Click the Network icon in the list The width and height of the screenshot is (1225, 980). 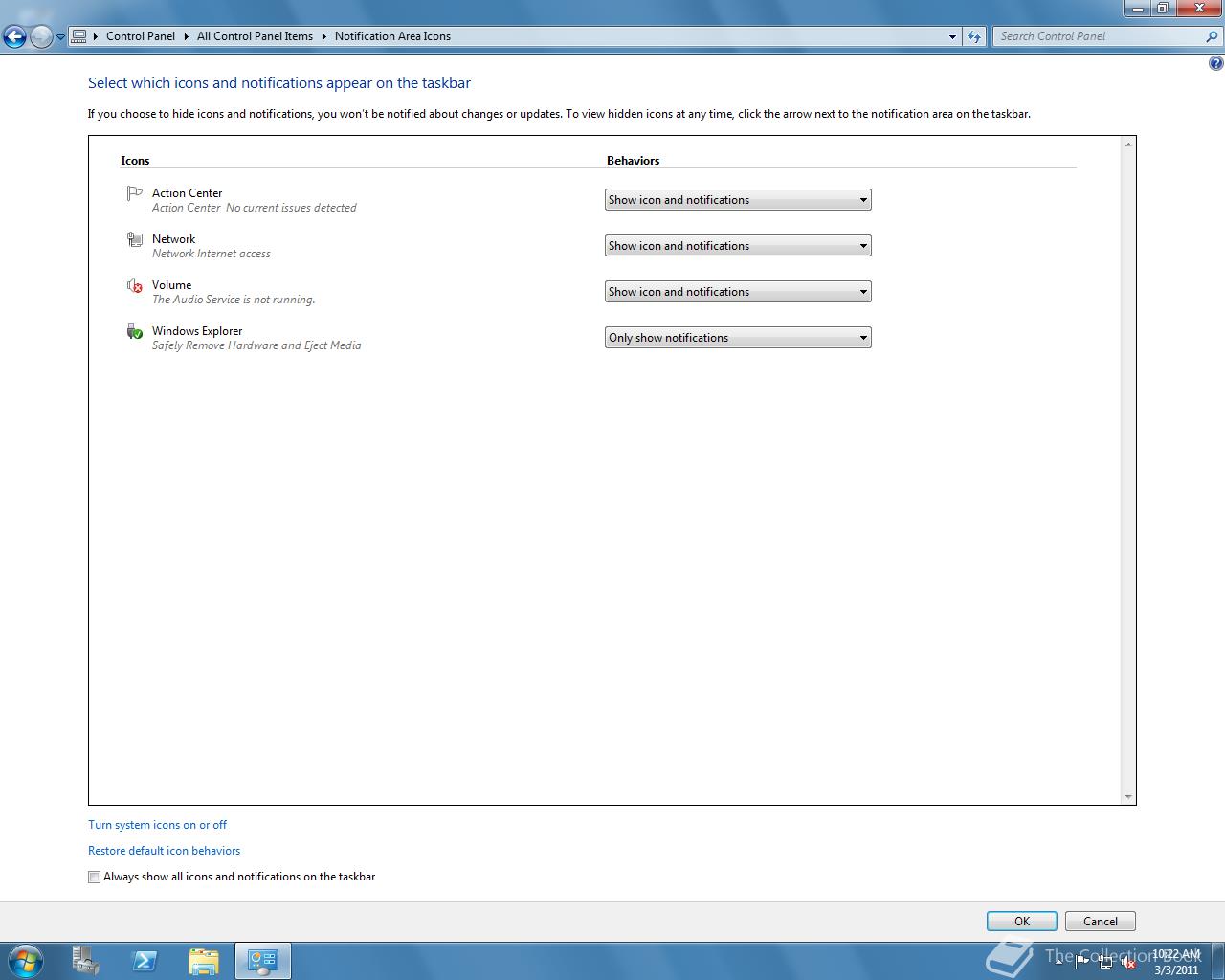tap(134, 239)
